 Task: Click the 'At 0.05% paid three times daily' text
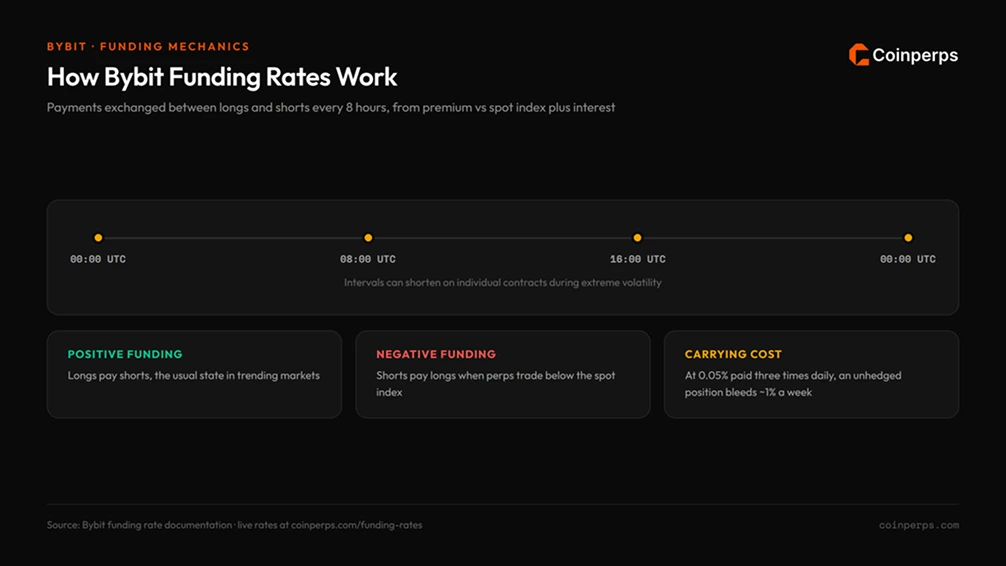793,384
